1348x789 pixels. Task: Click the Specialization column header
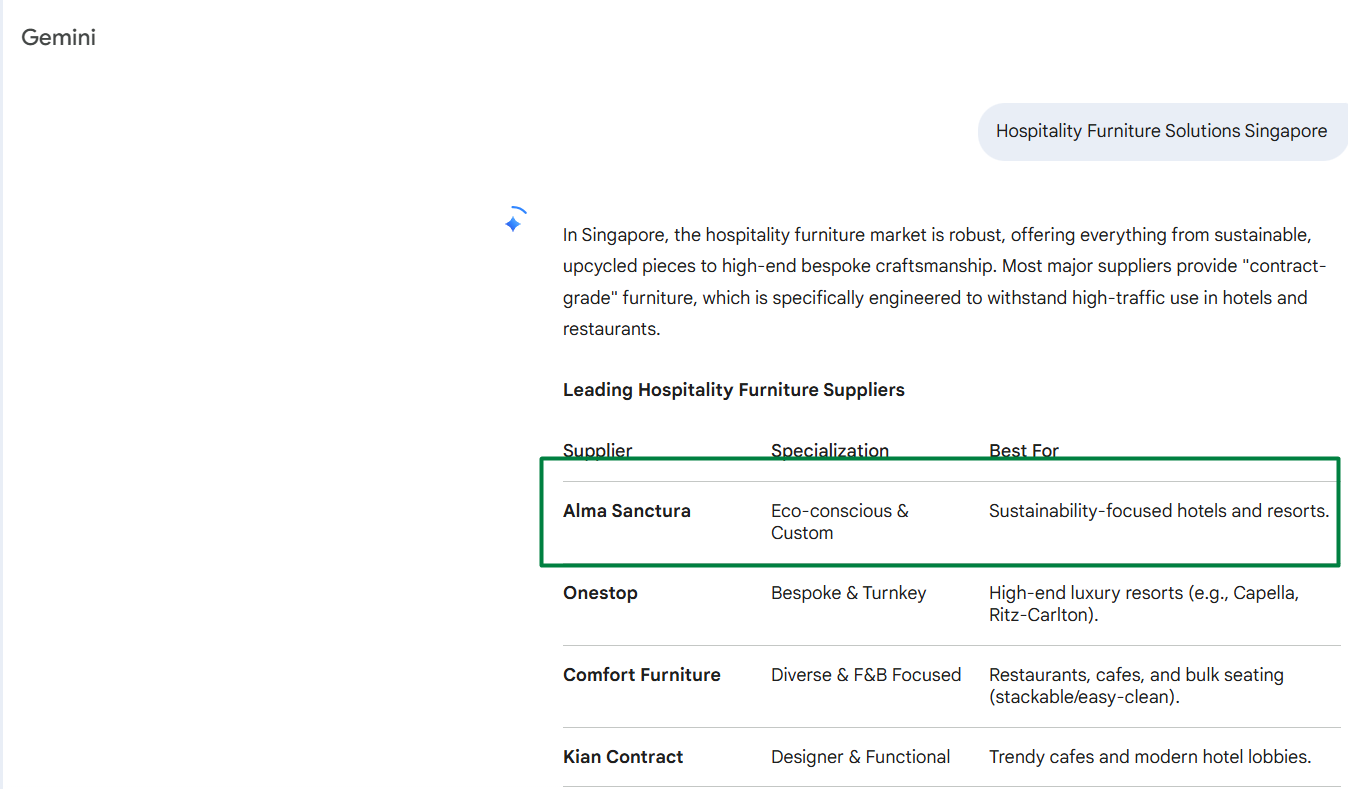829,450
